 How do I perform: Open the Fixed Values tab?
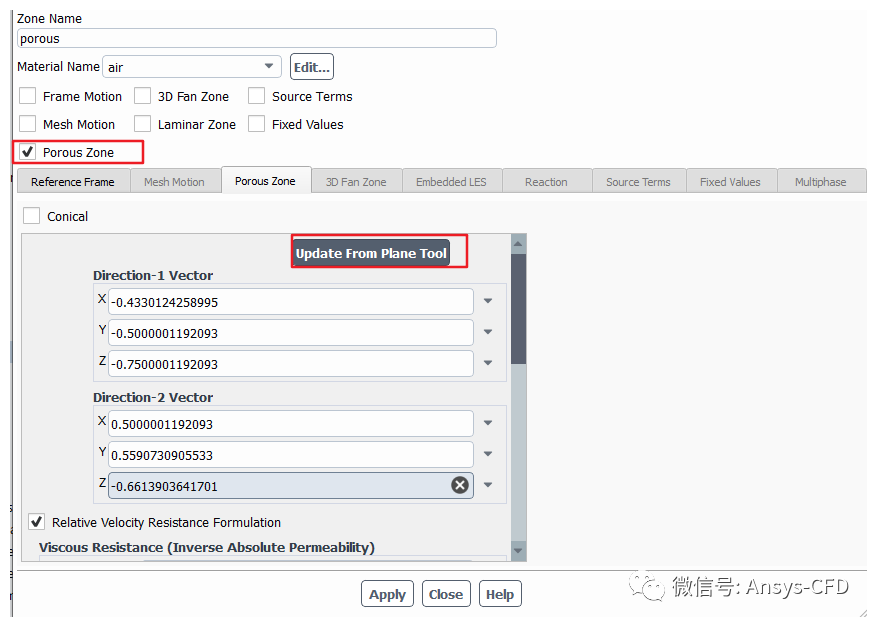(731, 182)
